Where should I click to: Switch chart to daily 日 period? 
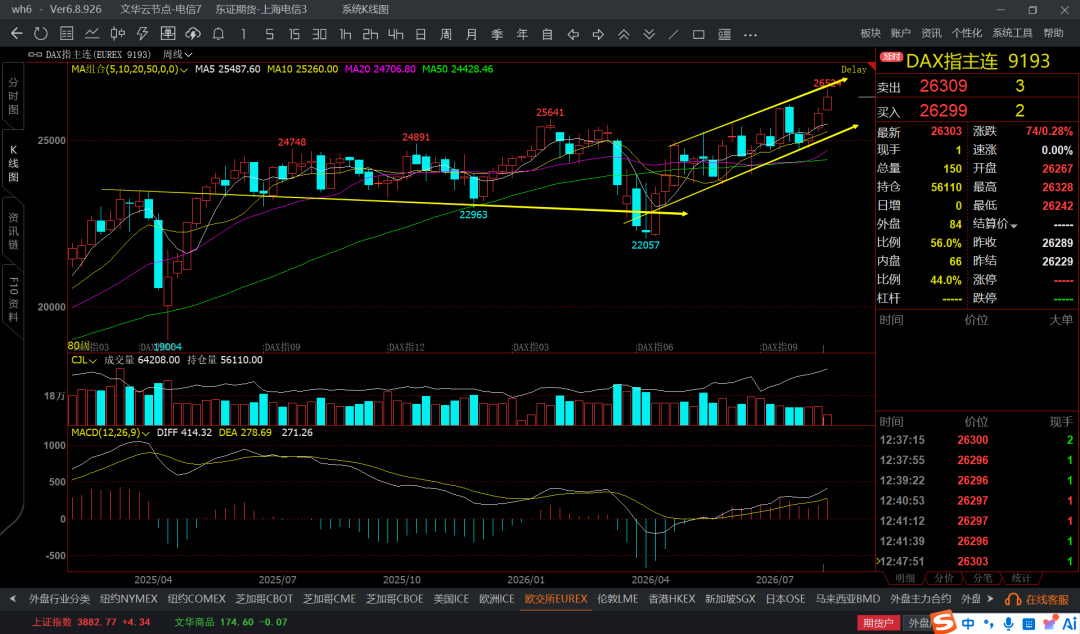click(x=420, y=34)
